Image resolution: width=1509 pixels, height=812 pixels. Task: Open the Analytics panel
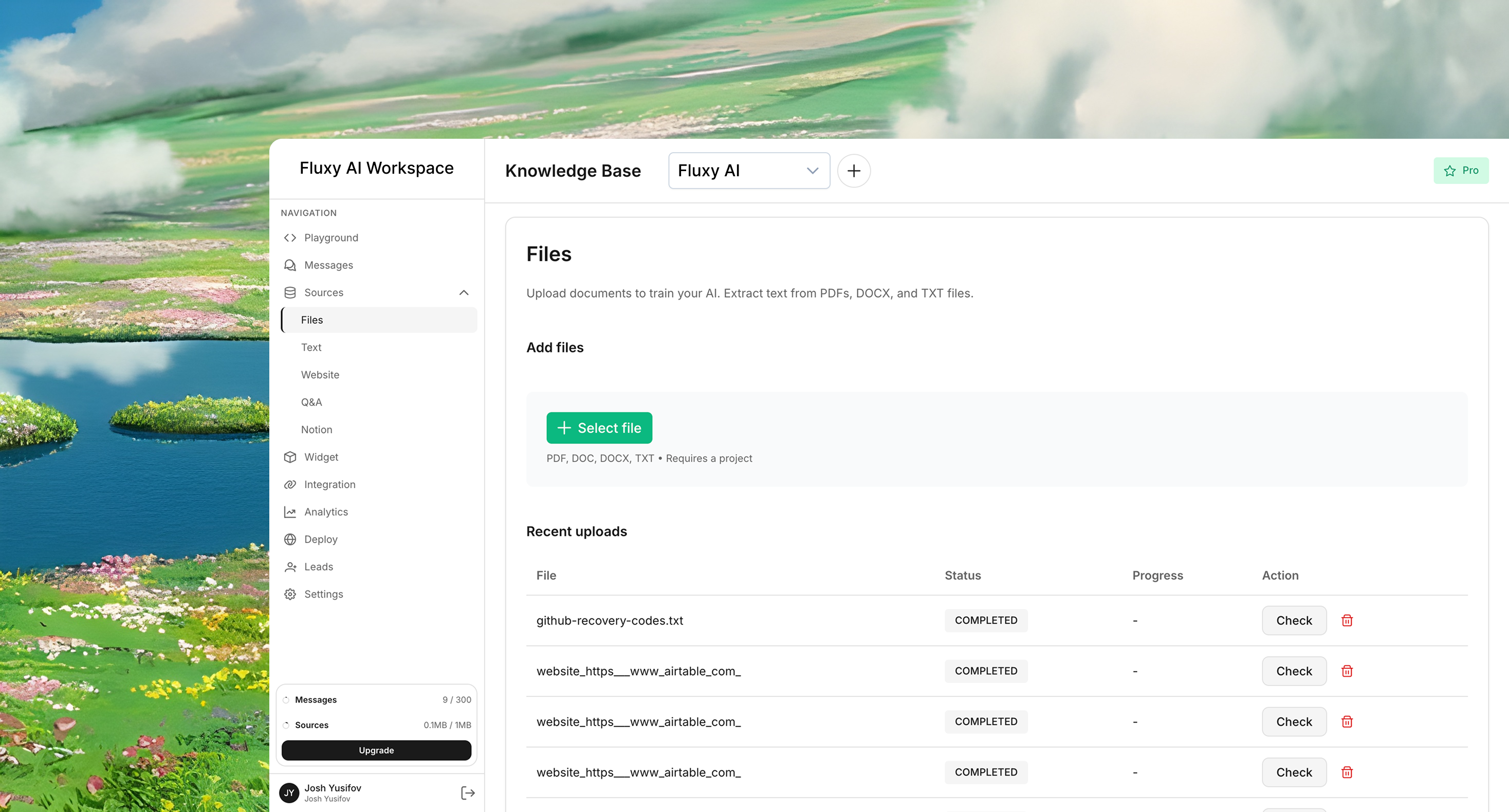326,511
